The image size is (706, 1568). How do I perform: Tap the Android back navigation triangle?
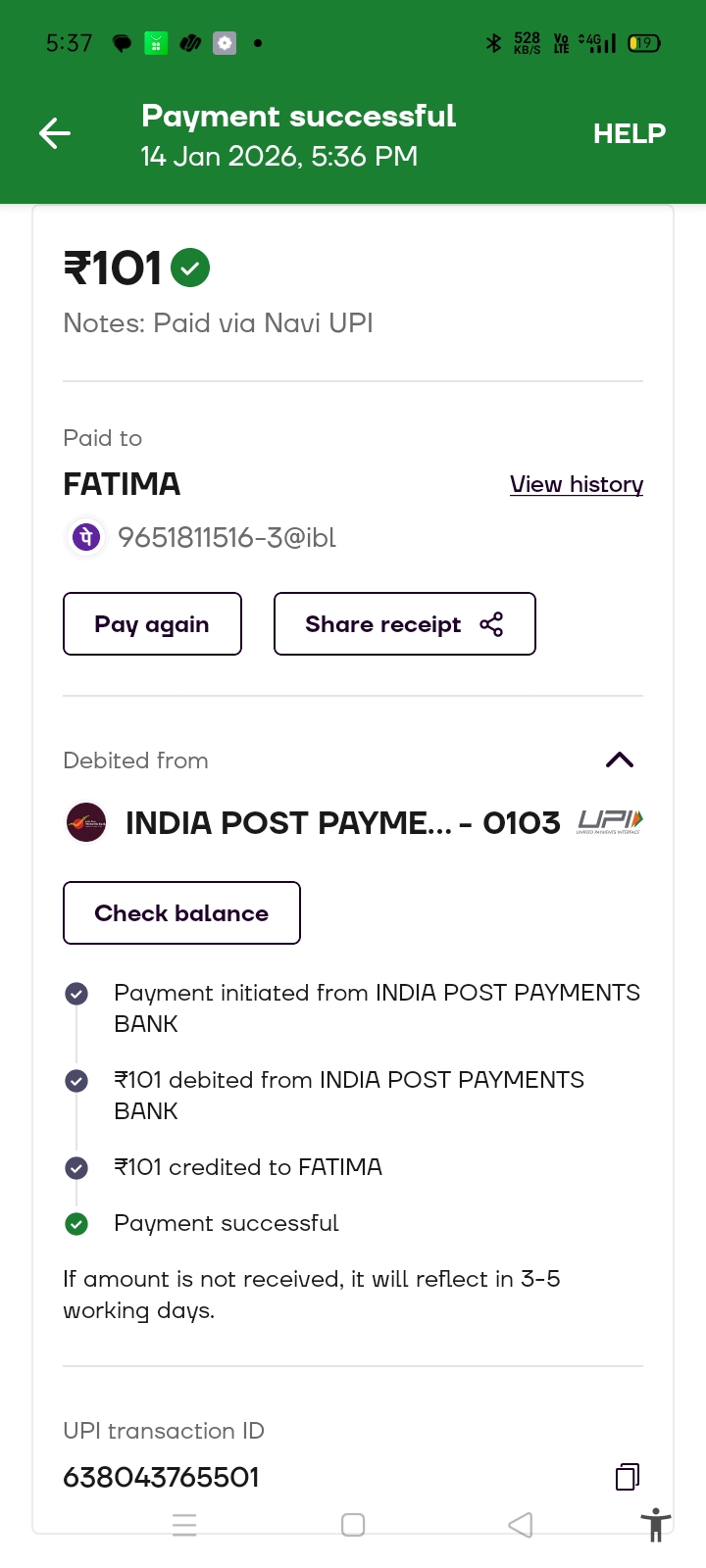pos(521,1525)
